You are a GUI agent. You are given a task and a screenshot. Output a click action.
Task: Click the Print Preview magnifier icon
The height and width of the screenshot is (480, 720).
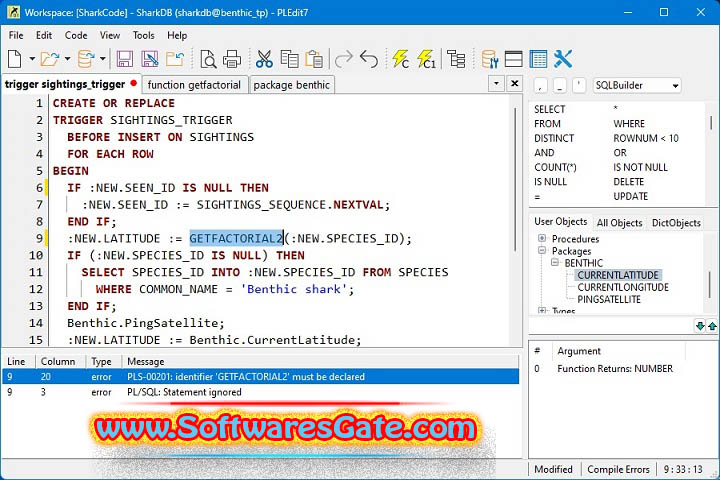pos(208,59)
